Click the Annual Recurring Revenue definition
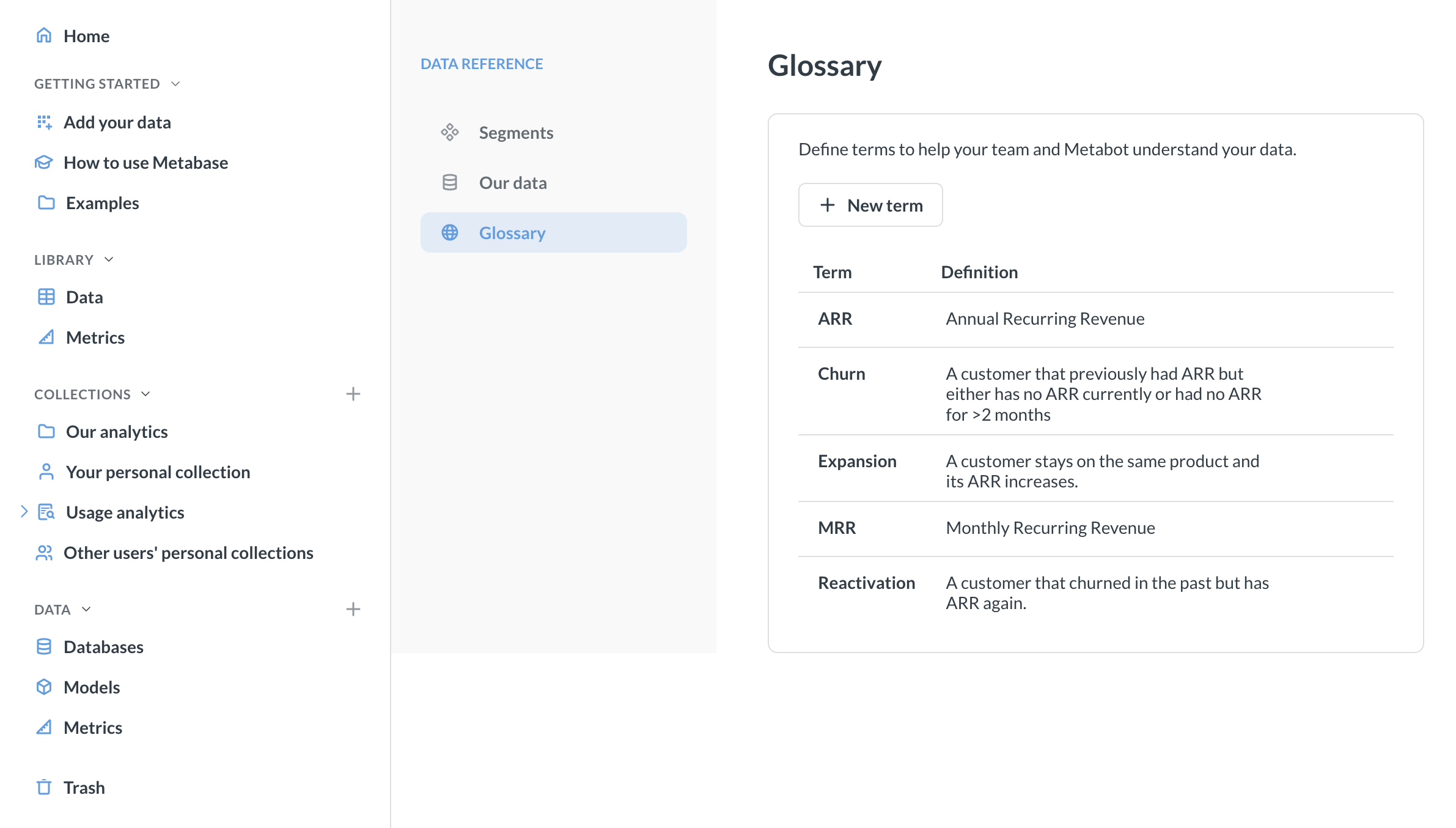The image size is (1456, 828). 1045,319
